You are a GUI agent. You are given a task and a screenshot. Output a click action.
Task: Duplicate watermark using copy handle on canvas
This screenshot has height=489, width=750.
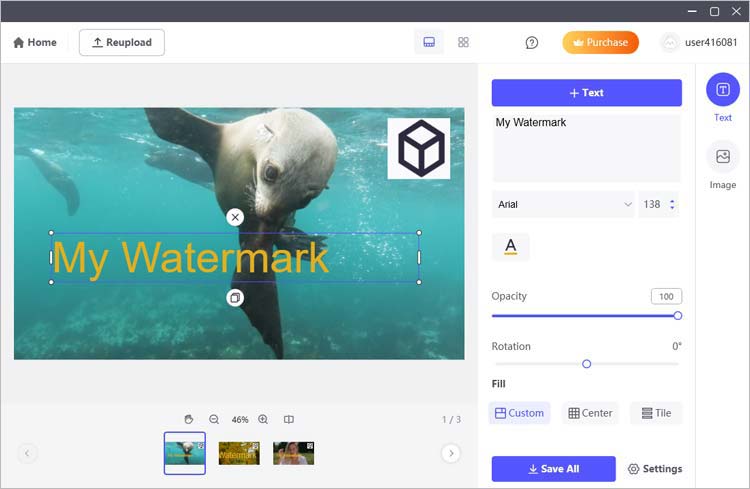click(x=235, y=298)
